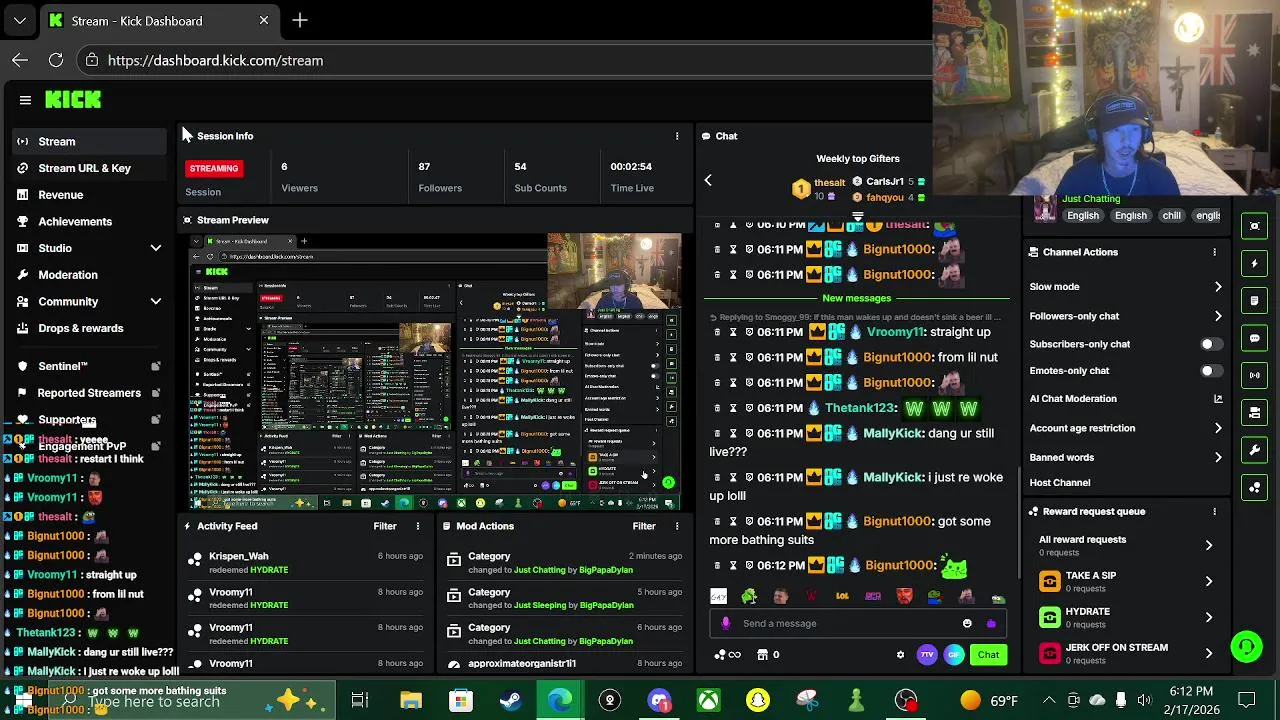This screenshot has height=720, width=1280.
Task: Open Banned words arrow
Action: pyautogui.click(x=1218, y=458)
